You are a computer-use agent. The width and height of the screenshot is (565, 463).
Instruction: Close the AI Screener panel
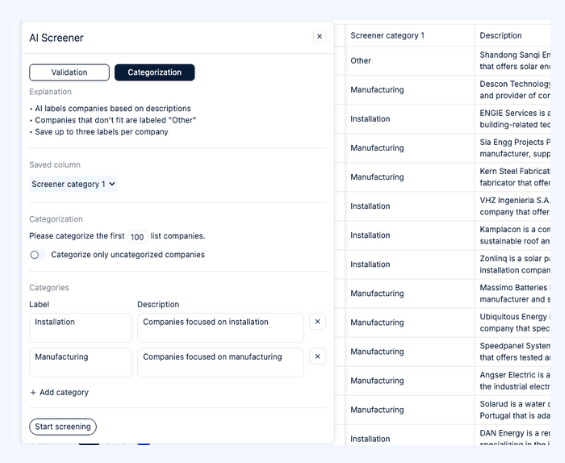tap(319, 36)
